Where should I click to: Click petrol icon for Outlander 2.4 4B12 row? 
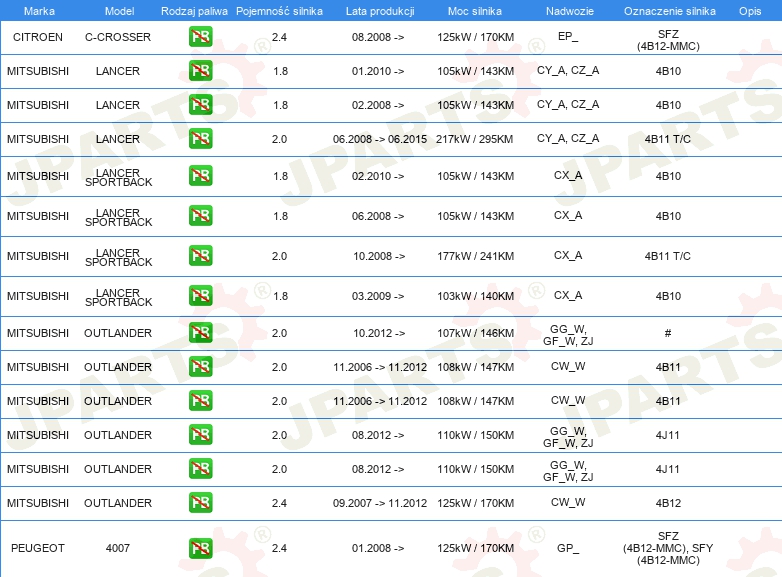click(x=200, y=503)
